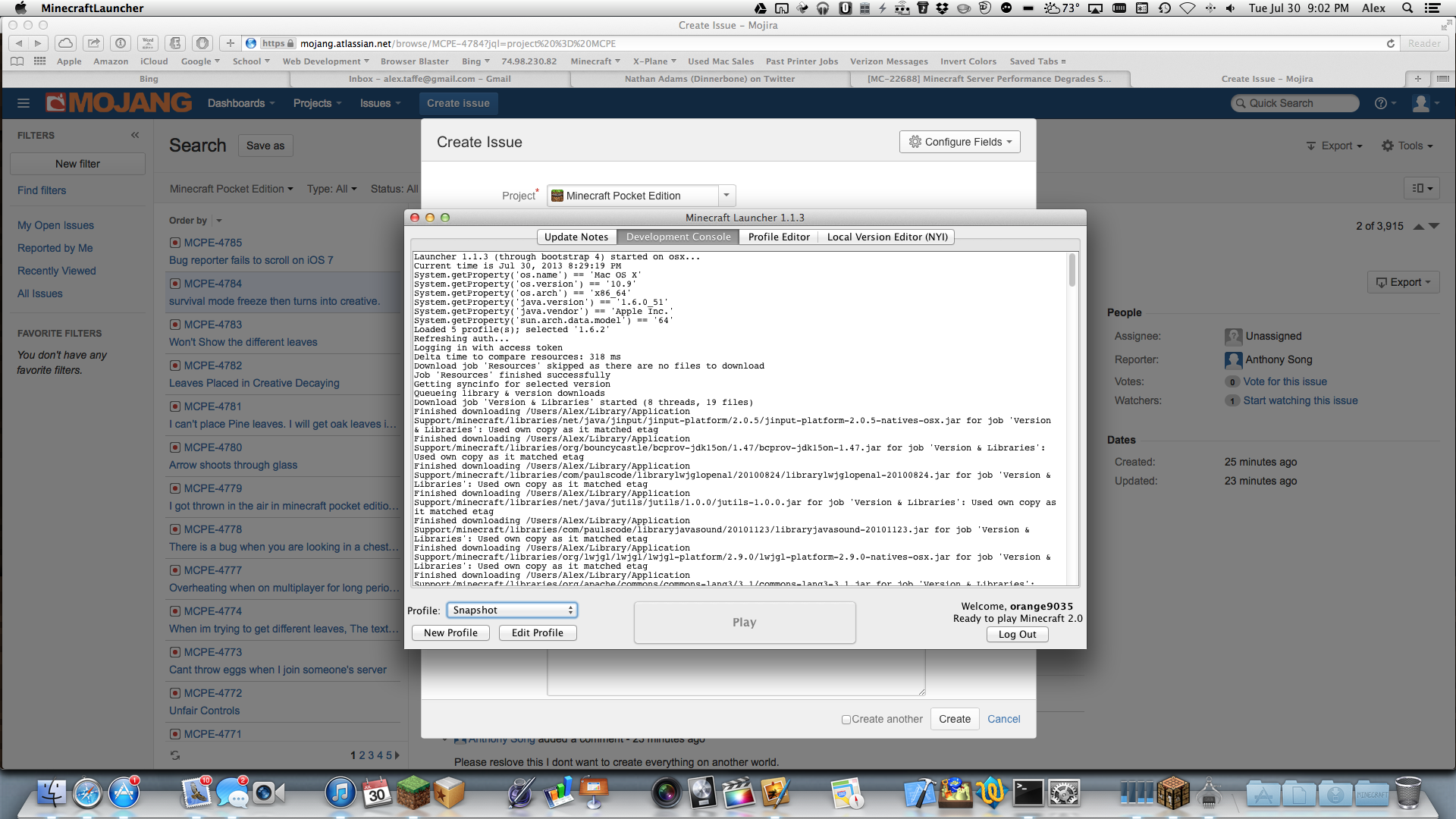The width and height of the screenshot is (1456, 819).
Task: Click the next issue down-arrow icon
Action: pyautogui.click(x=1434, y=226)
